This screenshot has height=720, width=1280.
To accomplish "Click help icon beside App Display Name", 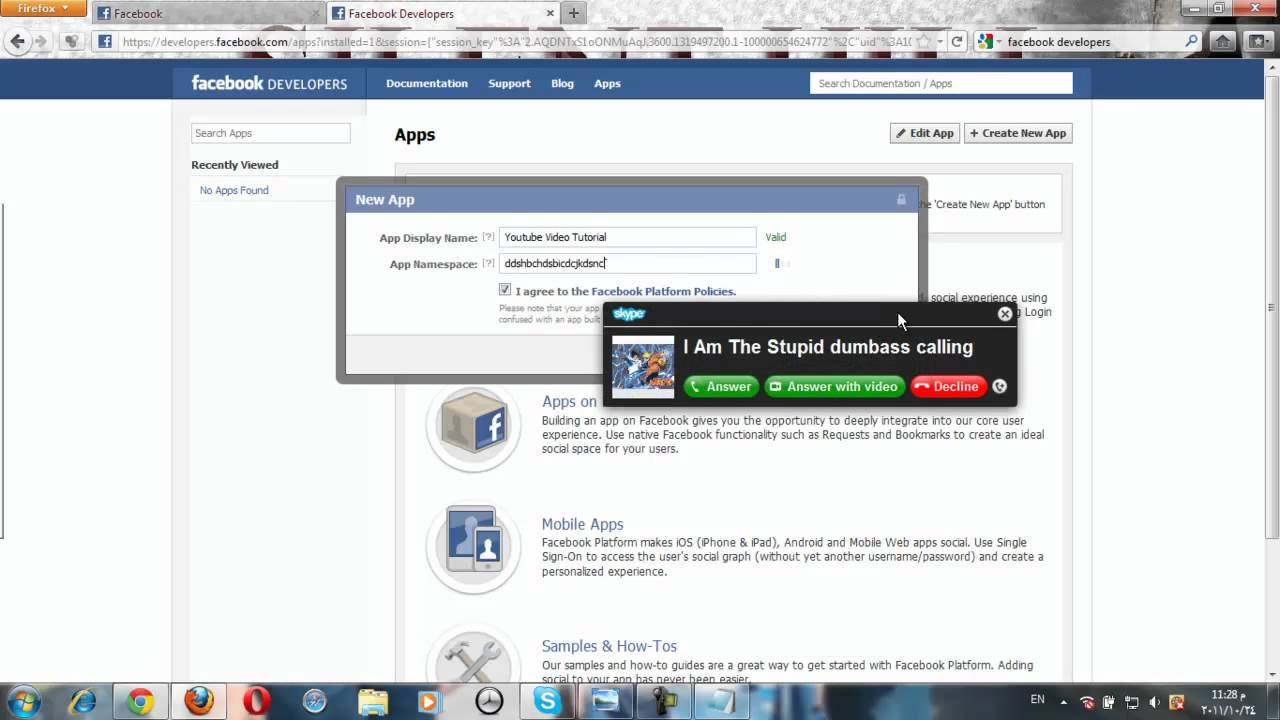I will (x=488, y=237).
